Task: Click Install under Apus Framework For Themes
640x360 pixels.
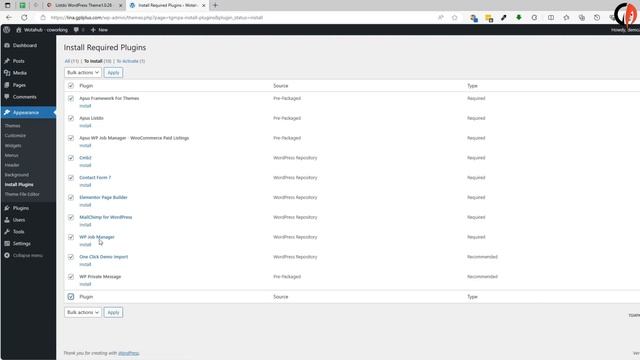Action: 85,106
